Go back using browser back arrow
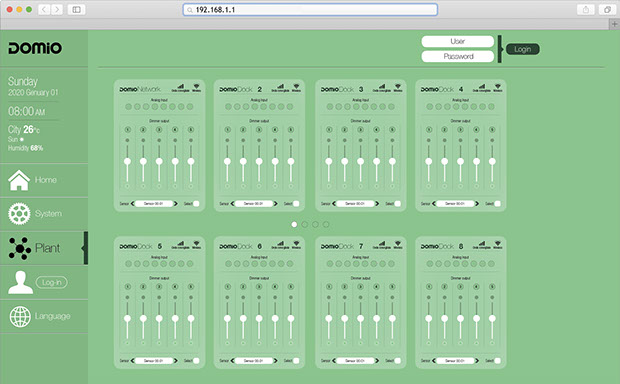Viewport: 620px width, 384px height. 44,9
